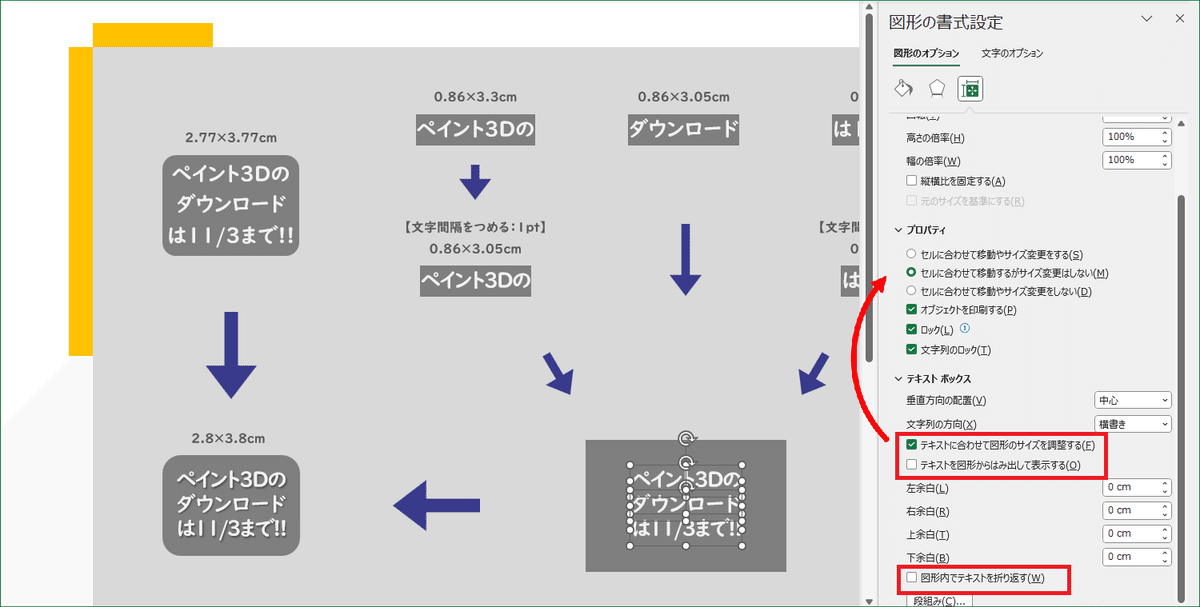Click the 【文字間隔をつめる:1pt】 label
Image resolution: width=1200 pixels, height=607 pixels.
coord(475,228)
